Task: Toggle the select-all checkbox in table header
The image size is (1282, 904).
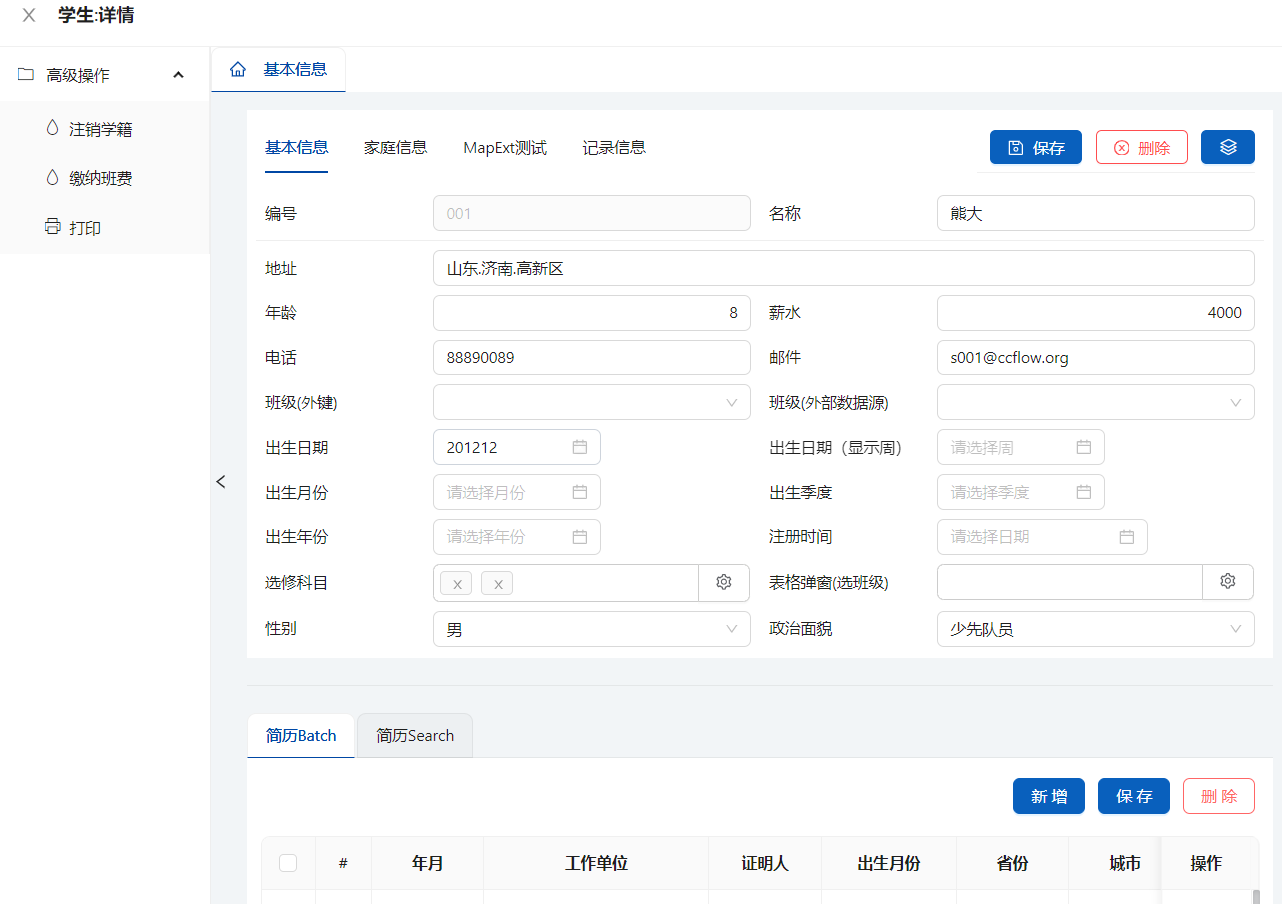Action: (x=288, y=863)
